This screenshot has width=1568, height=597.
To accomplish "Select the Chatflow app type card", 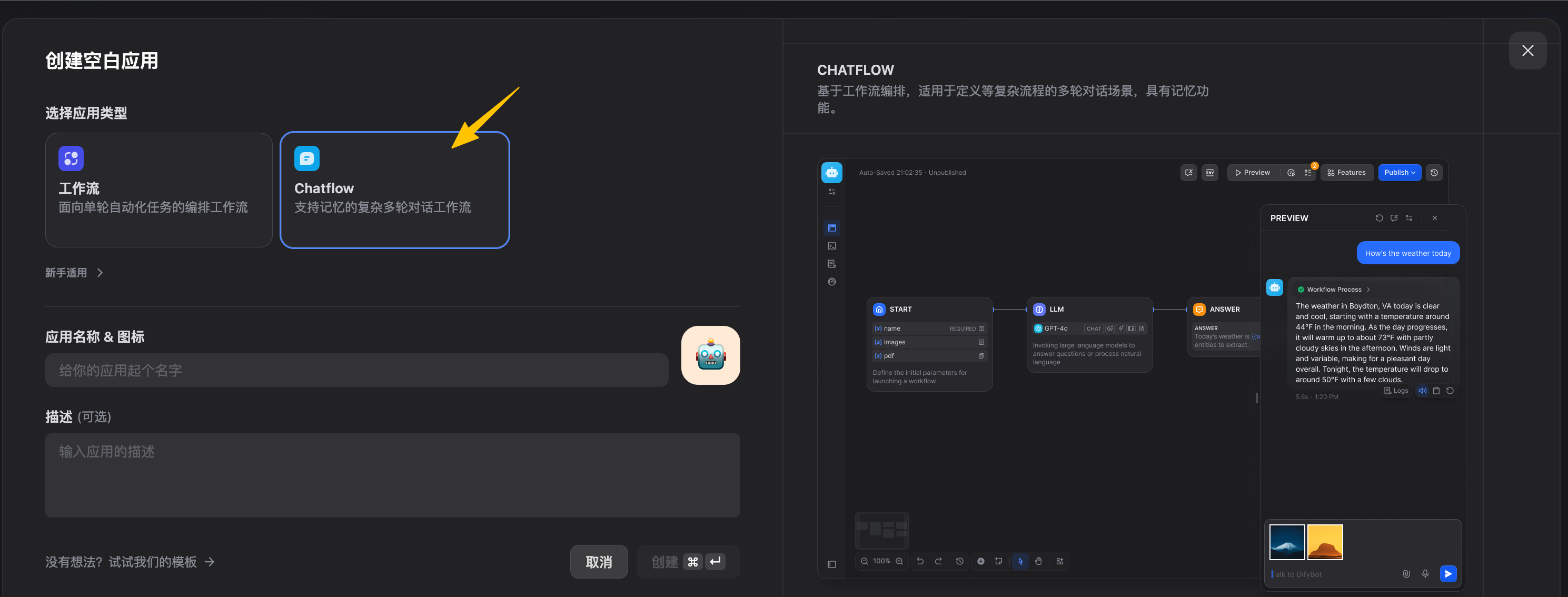I will [x=394, y=190].
